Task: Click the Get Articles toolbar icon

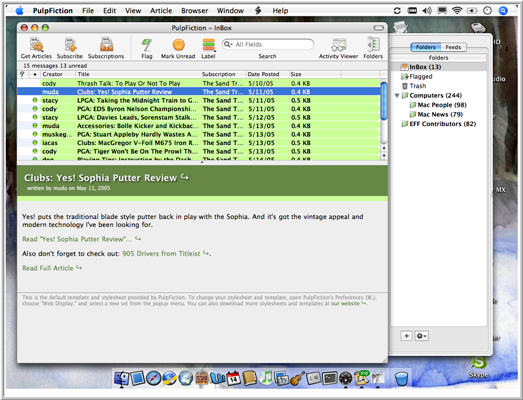Action: (36, 45)
